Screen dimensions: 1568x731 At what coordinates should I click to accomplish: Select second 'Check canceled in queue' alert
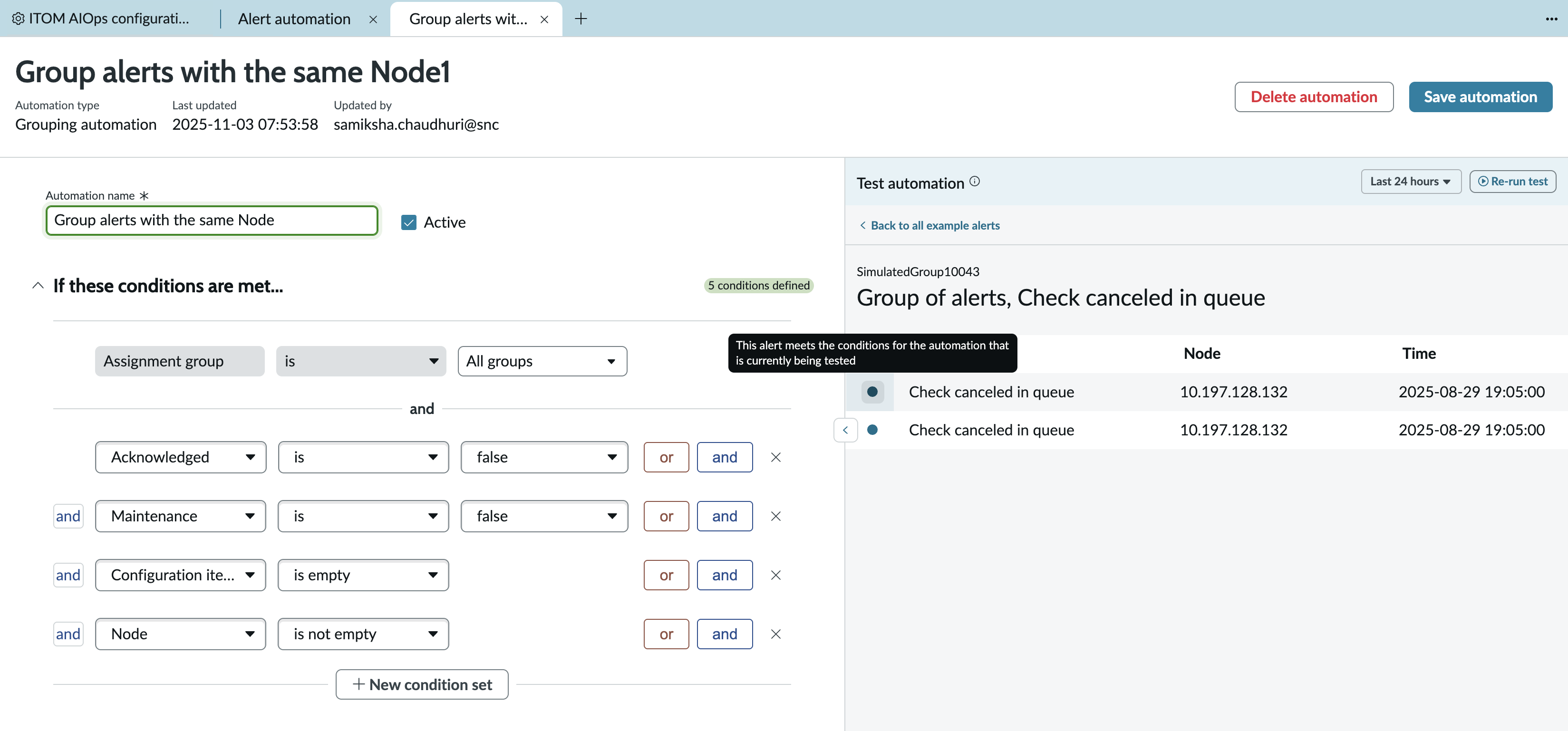[x=991, y=430]
